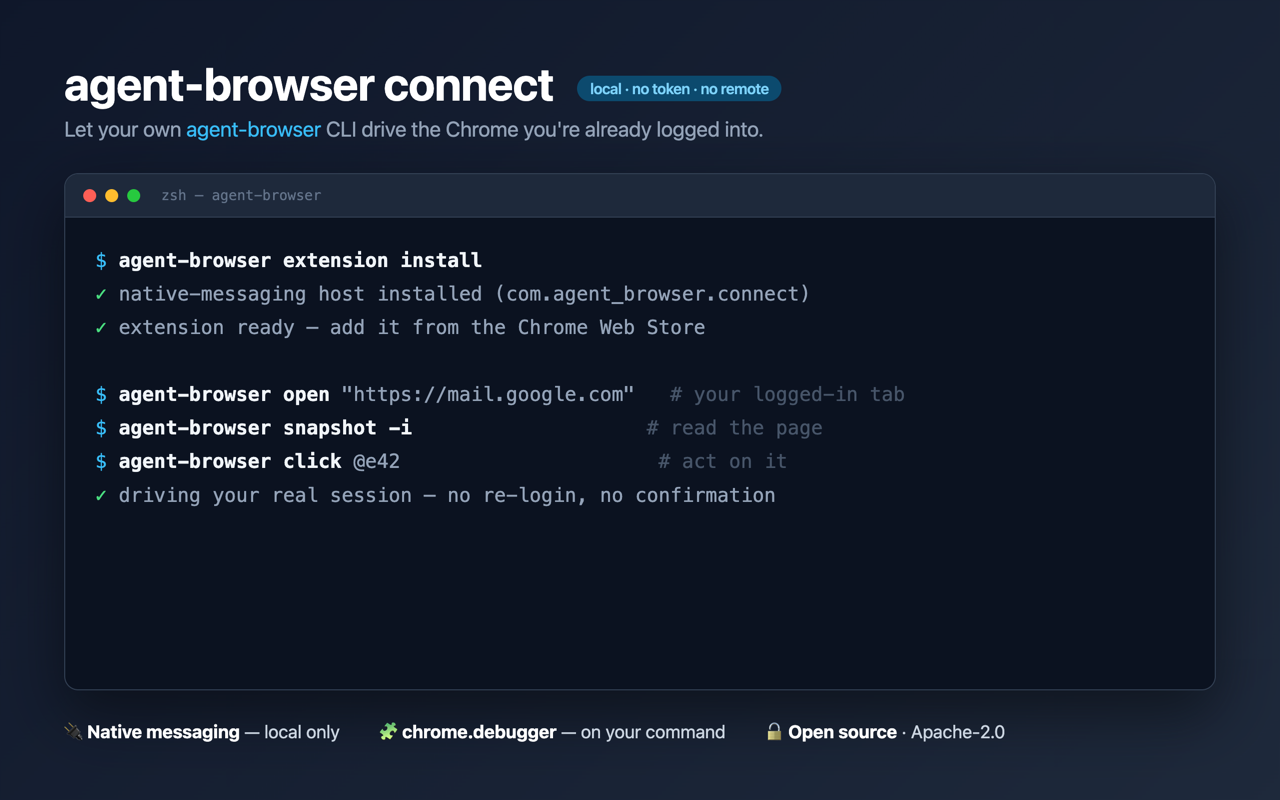Click the 'driving your real session' output line
Screen dimensions: 1280x800
tap(447, 495)
